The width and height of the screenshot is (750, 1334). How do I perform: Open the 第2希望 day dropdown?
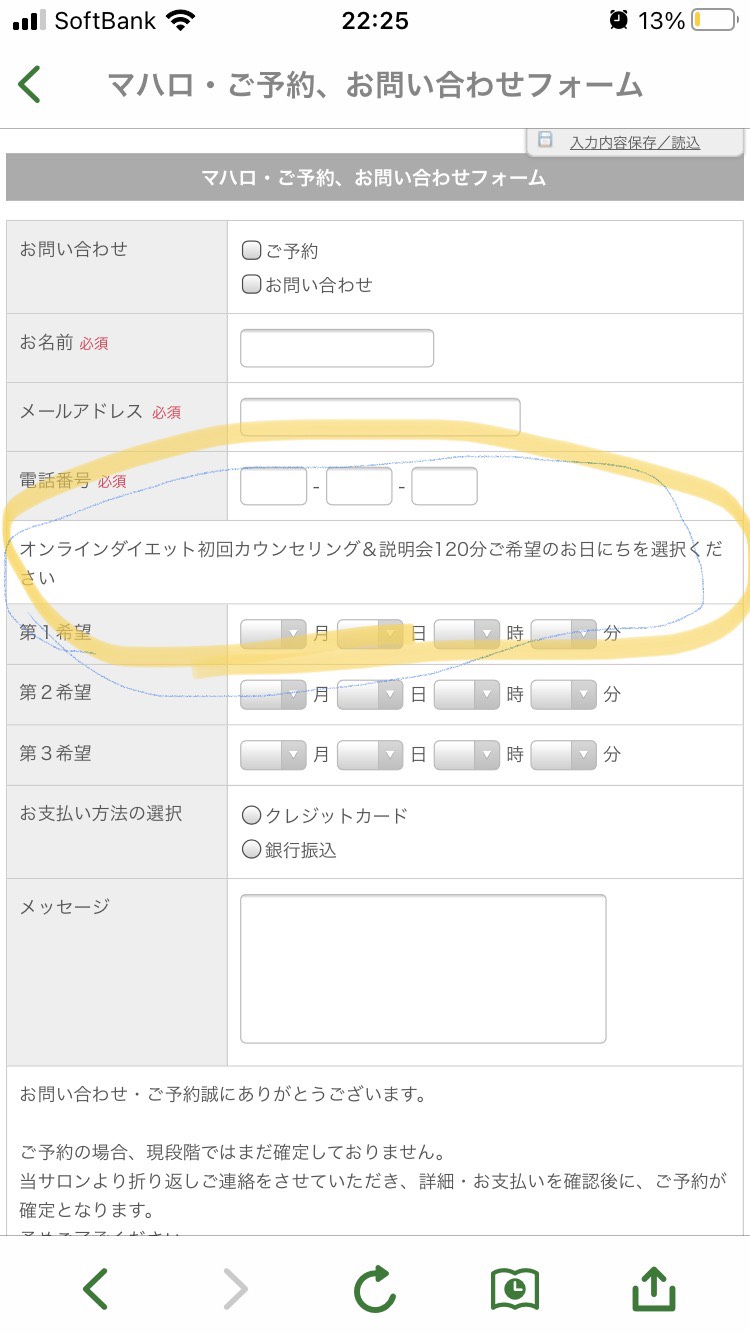[370, 694]
